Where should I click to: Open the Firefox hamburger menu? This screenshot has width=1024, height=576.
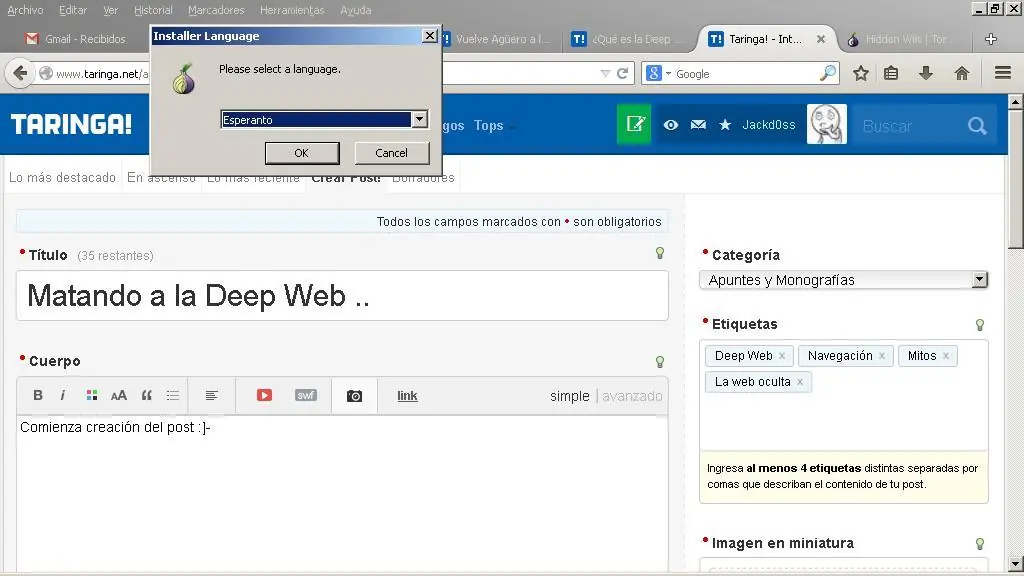tap(1003, 72)
